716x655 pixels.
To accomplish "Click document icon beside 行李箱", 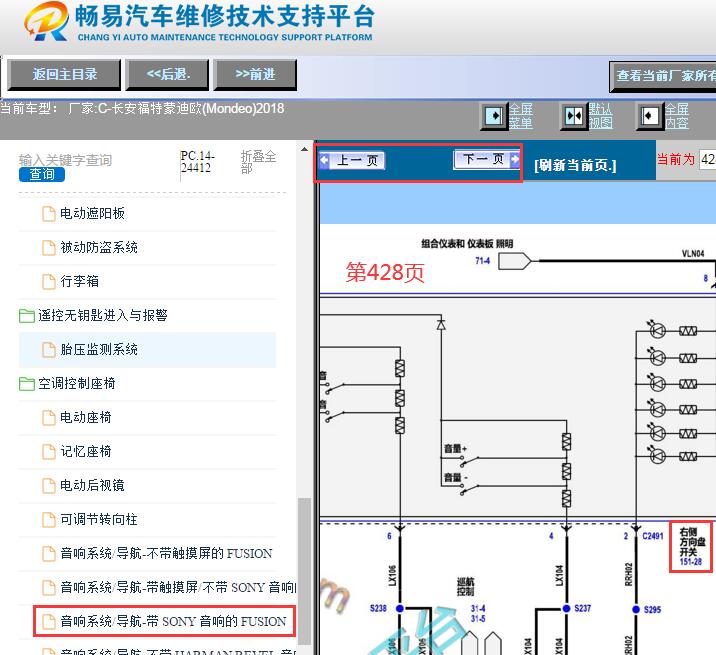I will pyautogui.click(x=49, y=282).
